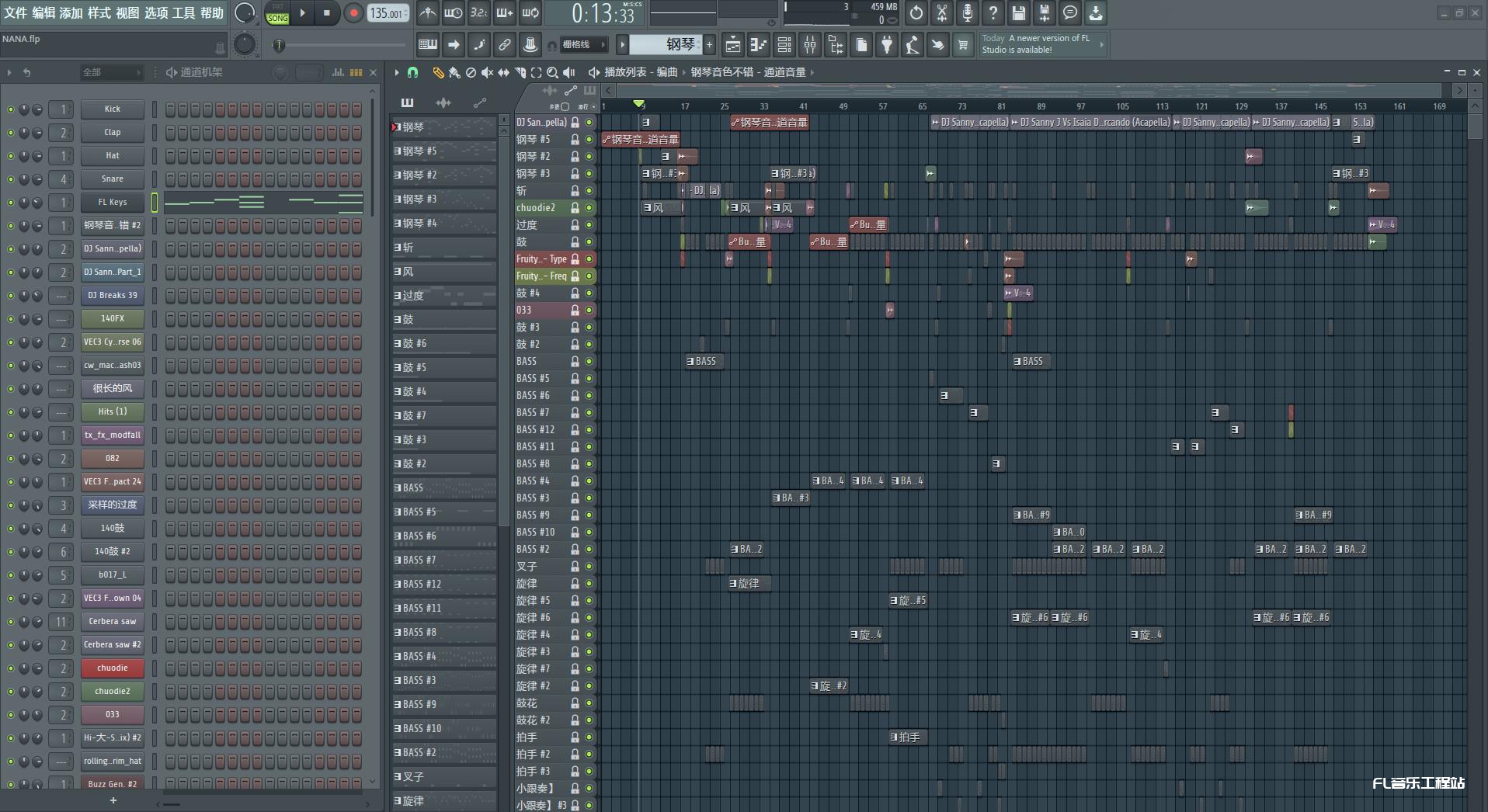The height and width of the screenshot is (812, 1488).
Task: Open the 编辑 menu
Action: (x=43, y=12)
